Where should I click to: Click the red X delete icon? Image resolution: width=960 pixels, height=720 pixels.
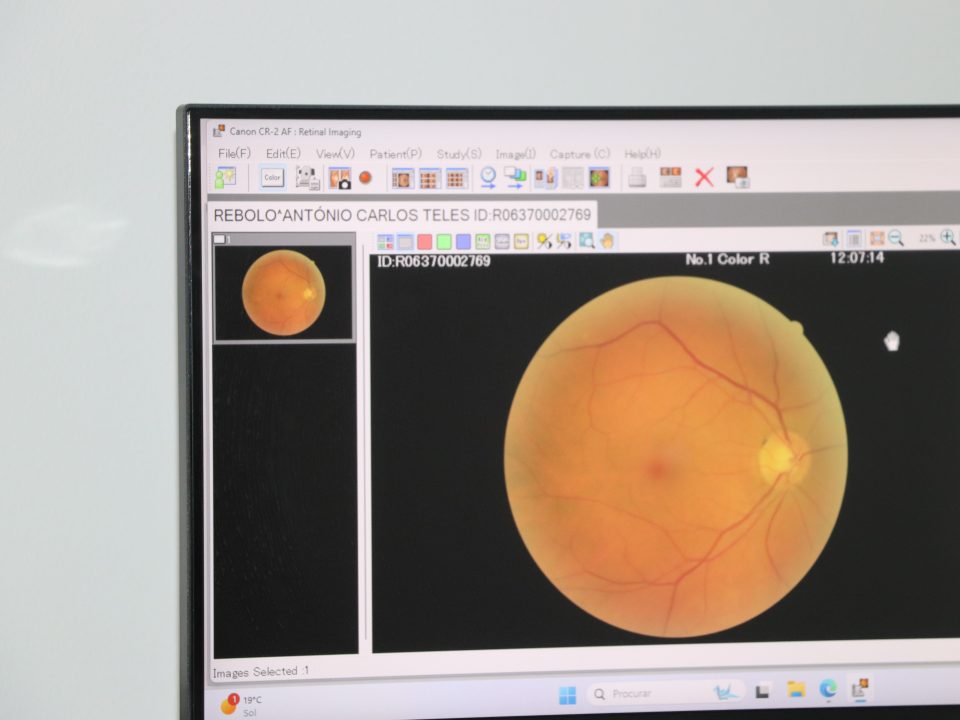pos(704,178)
